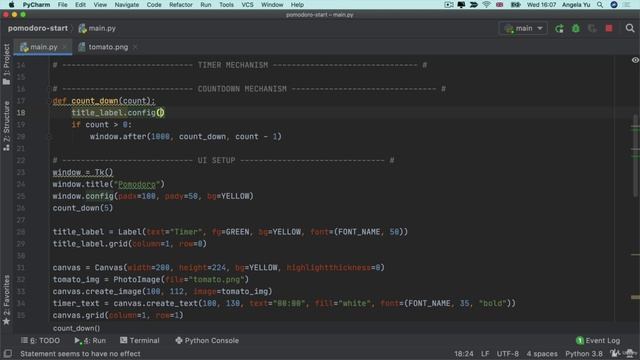Open the Structure tool window

(6, 126)
